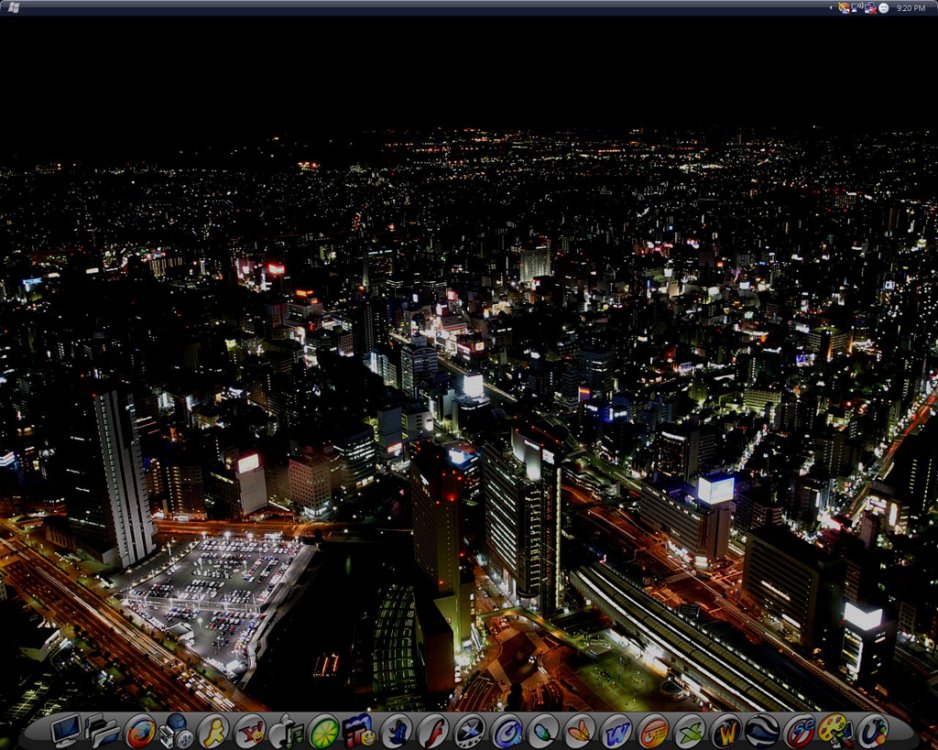Launch Yahoo Messenger from the dock
The height and width of the screenshot is (750, 938).
250,730
